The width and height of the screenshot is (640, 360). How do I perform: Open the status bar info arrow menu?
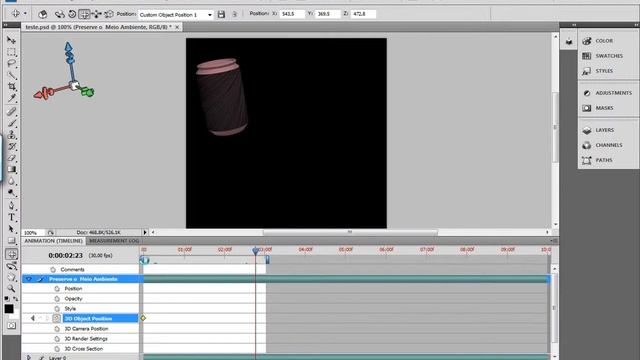[145, 232]
